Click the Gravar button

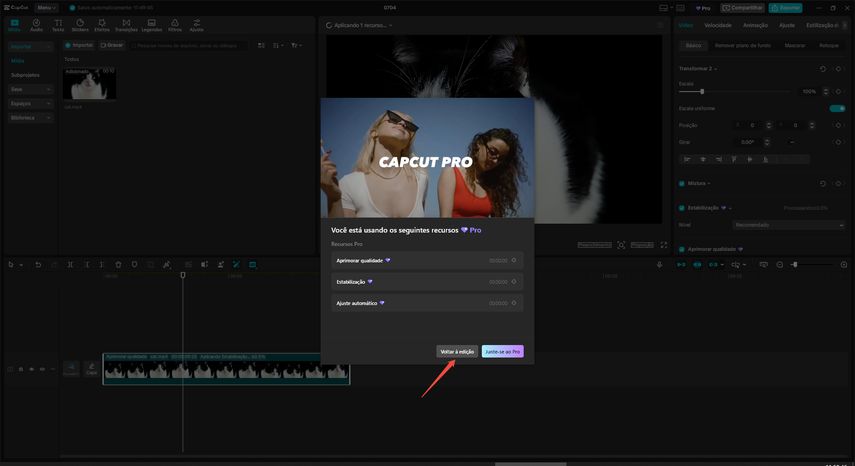[112, 45]
